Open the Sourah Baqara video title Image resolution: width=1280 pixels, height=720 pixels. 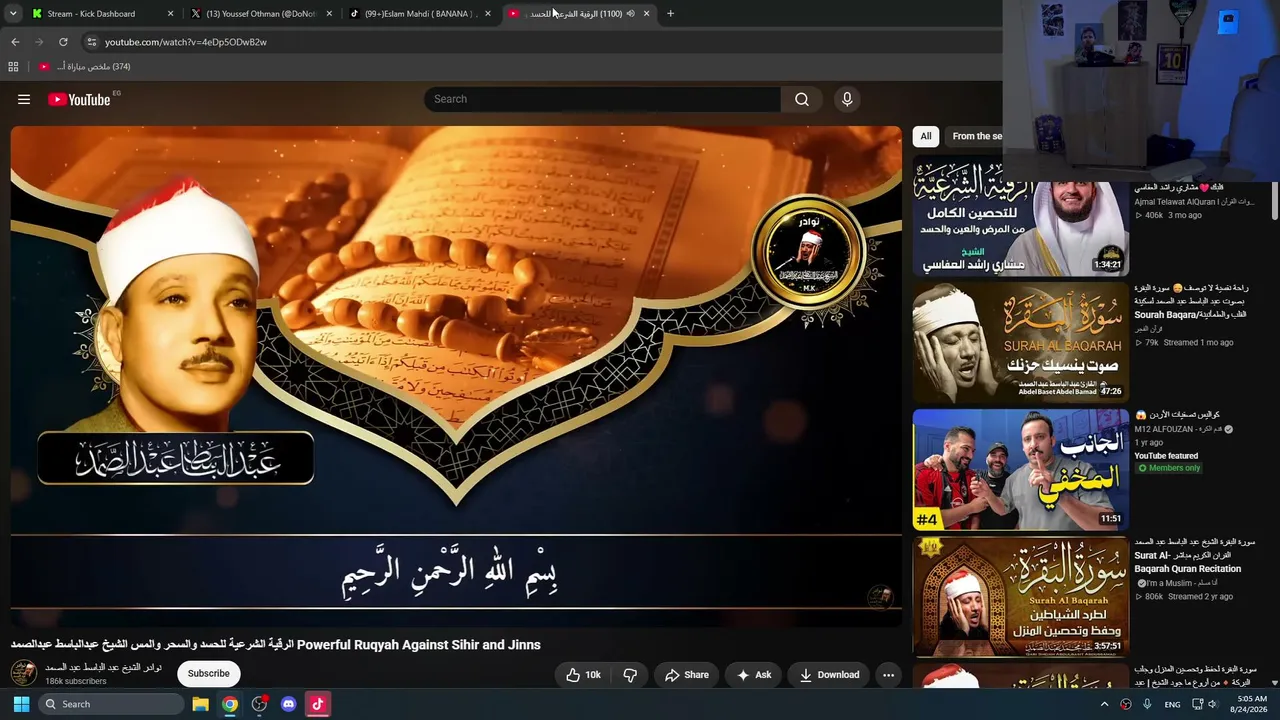click(x=1191, y=301)
